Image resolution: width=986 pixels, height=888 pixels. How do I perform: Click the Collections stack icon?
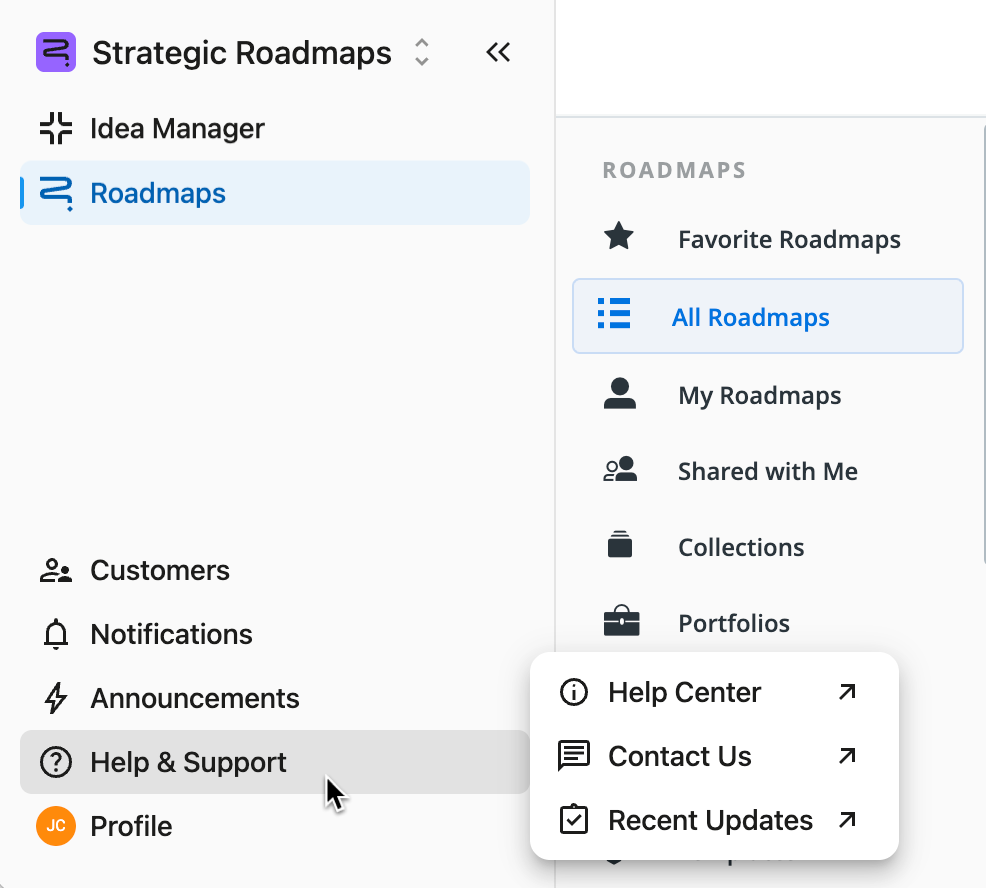click(620, 546)
